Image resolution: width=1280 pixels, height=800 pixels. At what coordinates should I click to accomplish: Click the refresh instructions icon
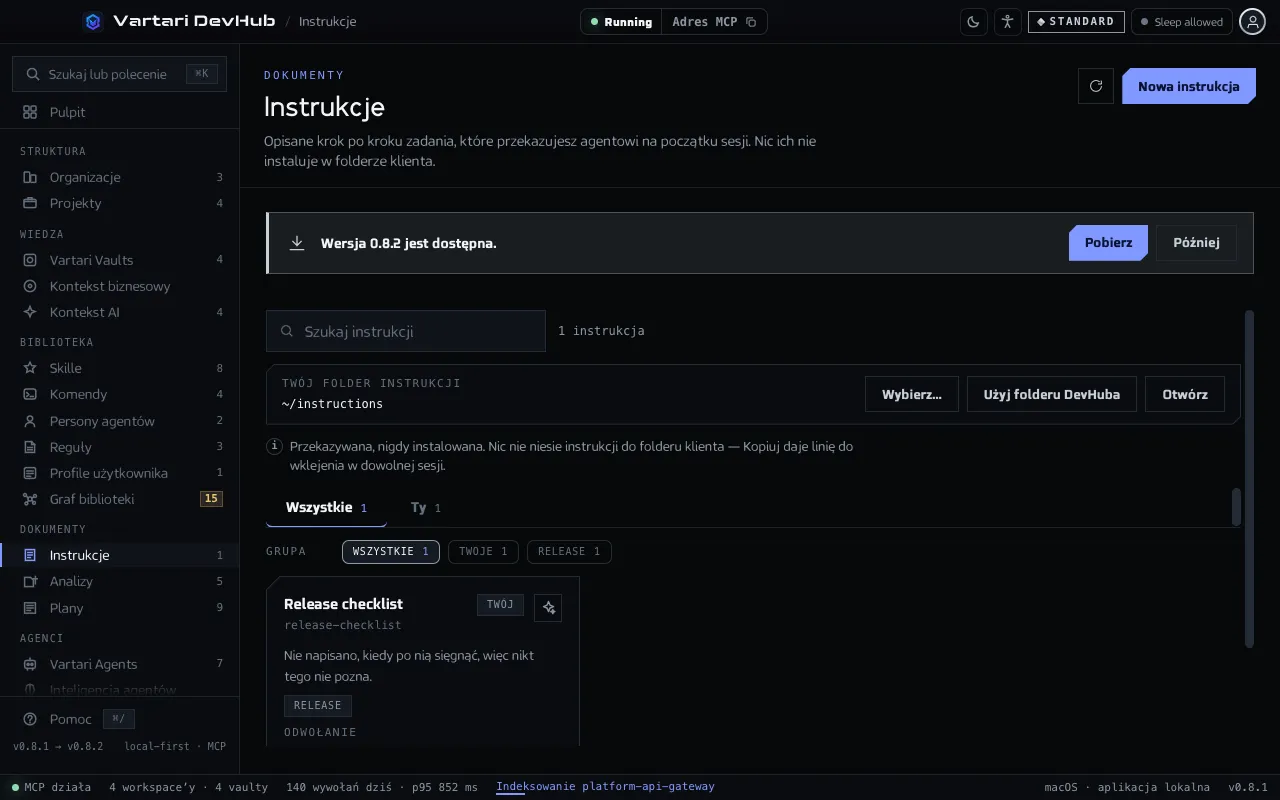click(1096, 86)
